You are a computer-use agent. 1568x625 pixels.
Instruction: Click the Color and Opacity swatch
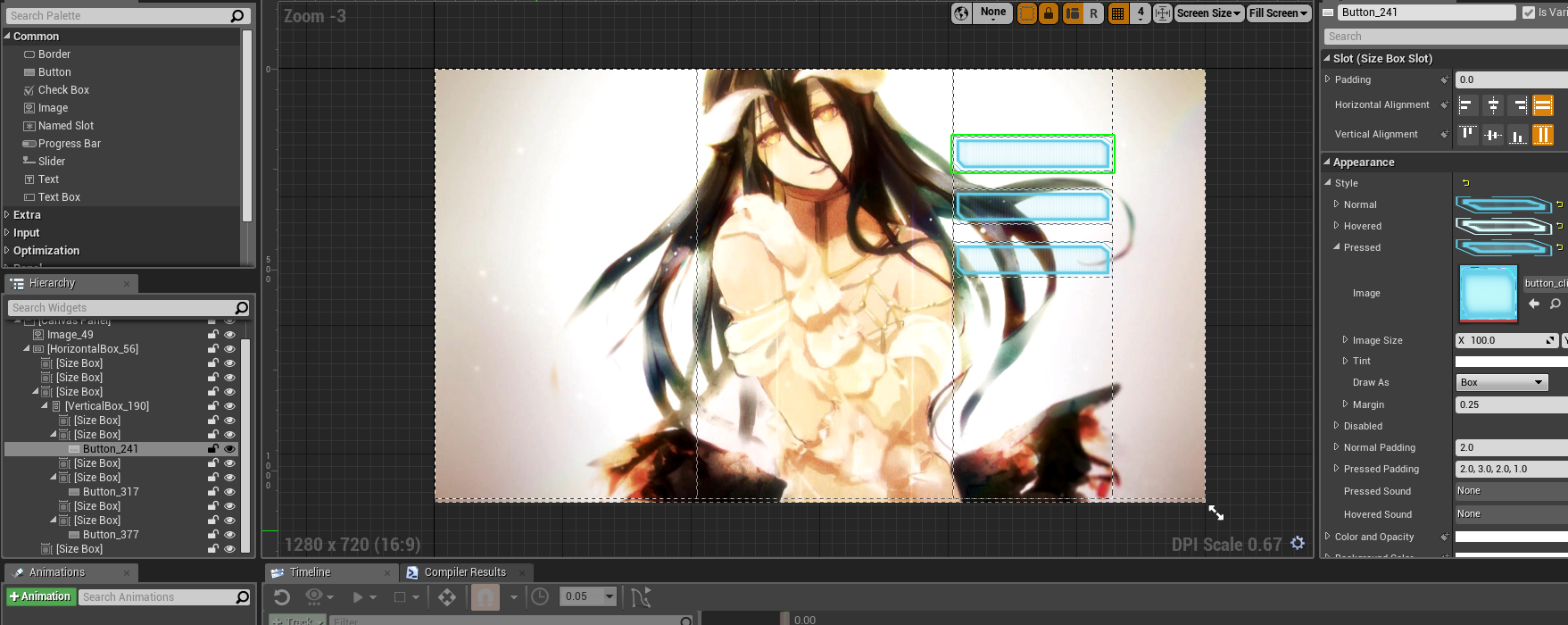click(x=1511, y=537)
